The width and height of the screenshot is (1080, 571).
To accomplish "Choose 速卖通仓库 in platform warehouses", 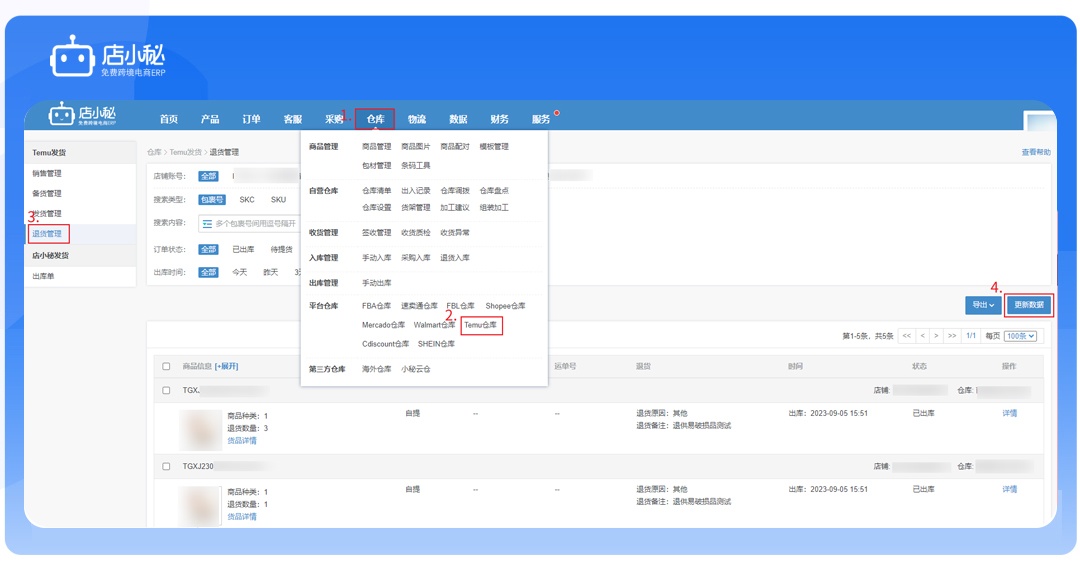I will (419, 306).
